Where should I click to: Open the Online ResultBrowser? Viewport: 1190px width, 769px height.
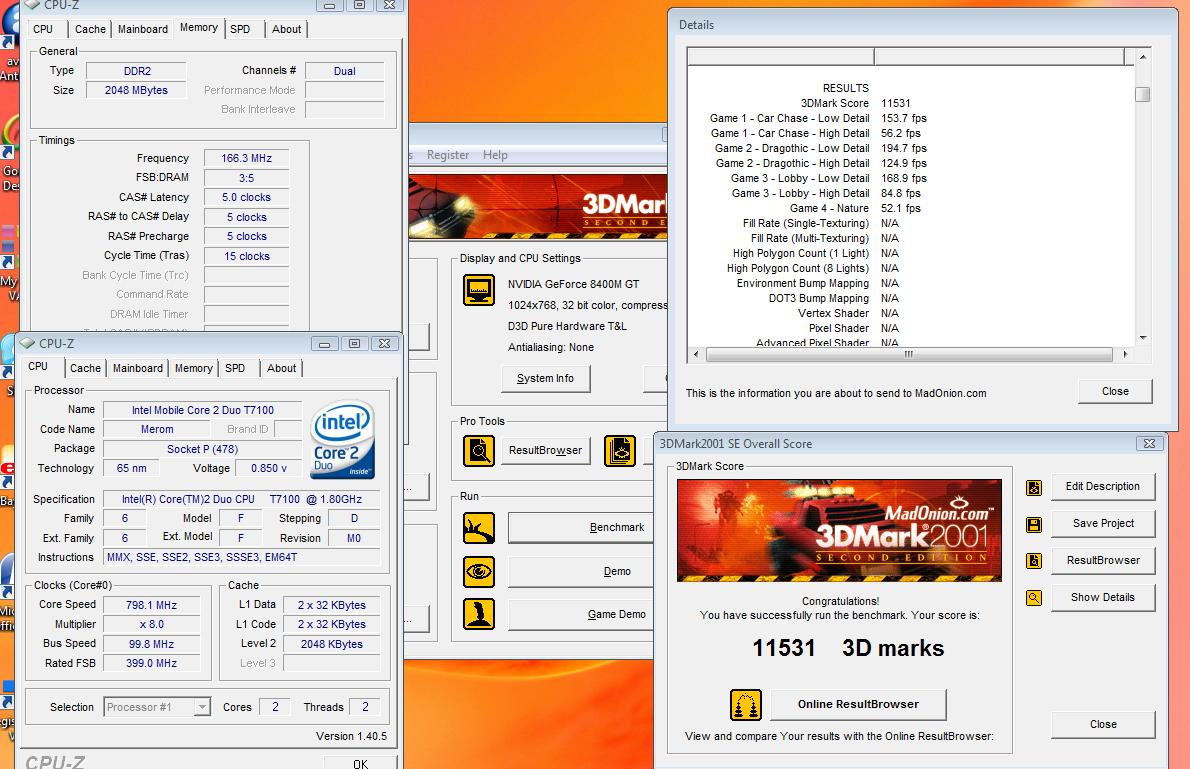click(858, 704)
